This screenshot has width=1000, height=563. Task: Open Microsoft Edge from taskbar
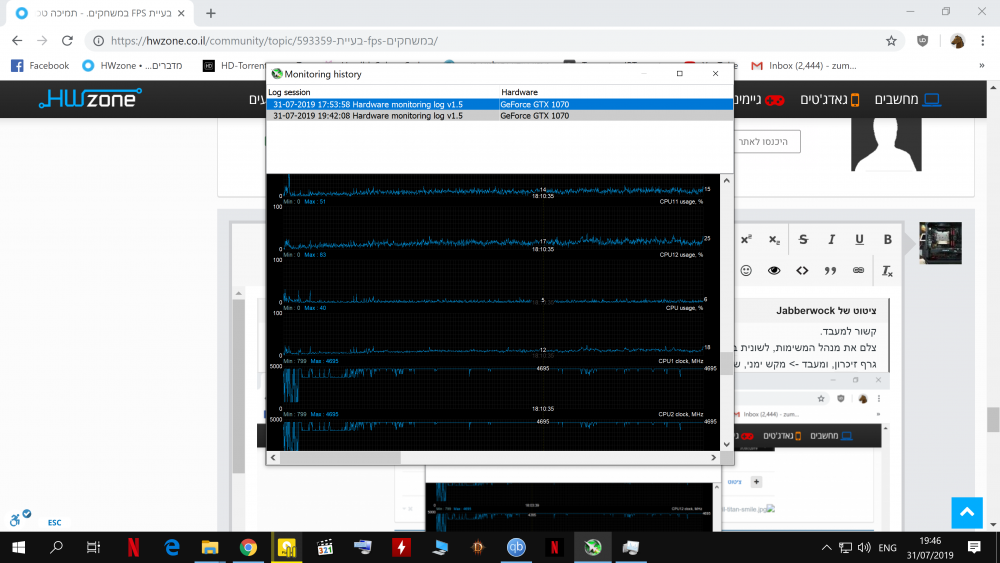[172, 547]
